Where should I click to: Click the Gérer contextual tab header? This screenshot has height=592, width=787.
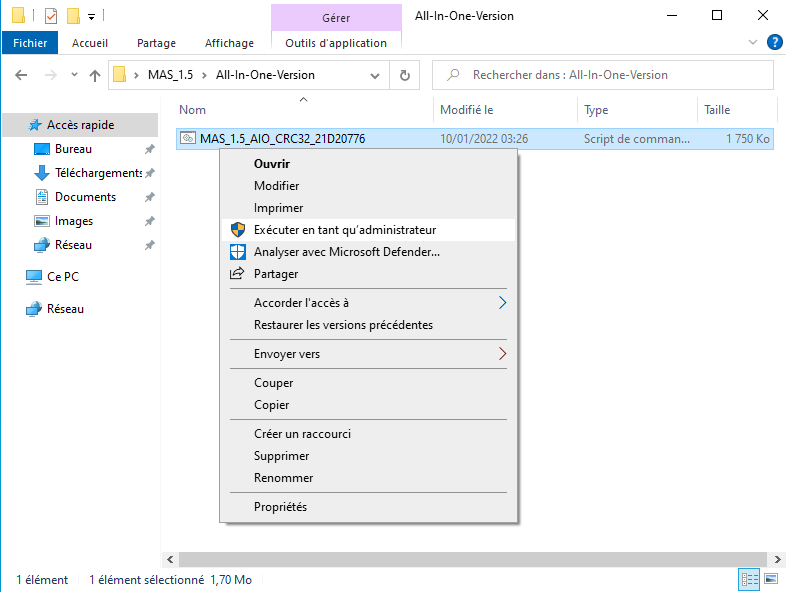point(336,18)
